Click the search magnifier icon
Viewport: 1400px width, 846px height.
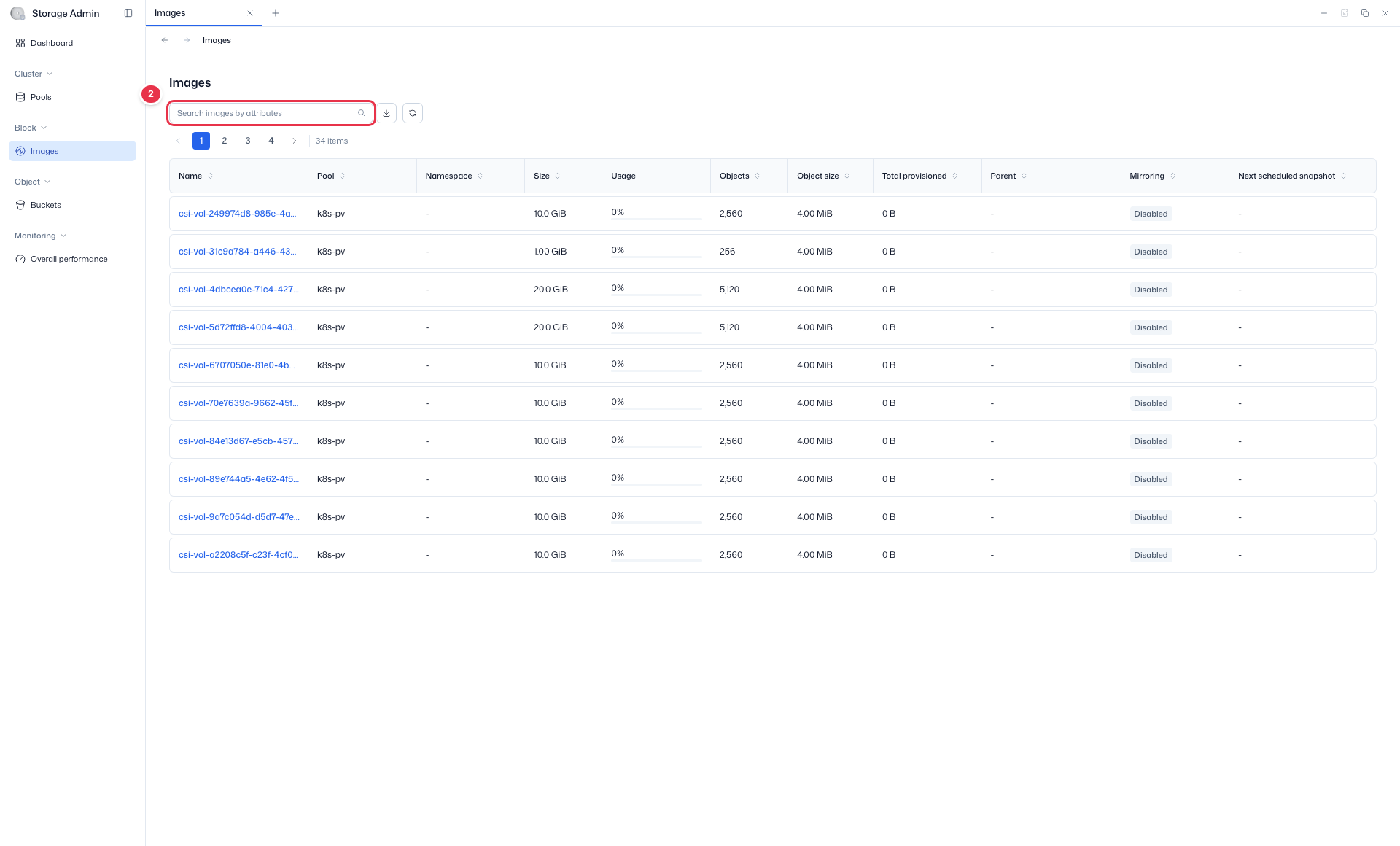362,113
